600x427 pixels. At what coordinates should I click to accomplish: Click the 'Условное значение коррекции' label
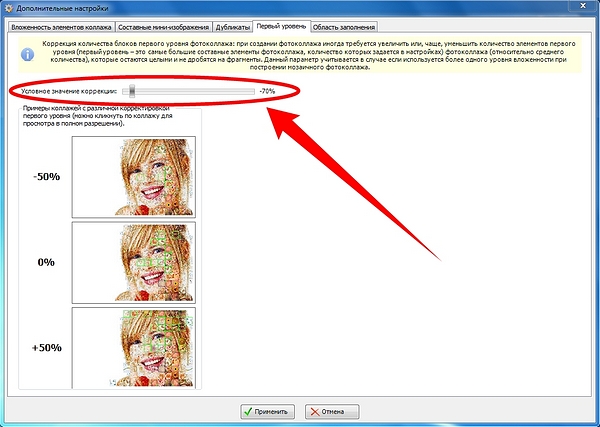tap(68, 91)
